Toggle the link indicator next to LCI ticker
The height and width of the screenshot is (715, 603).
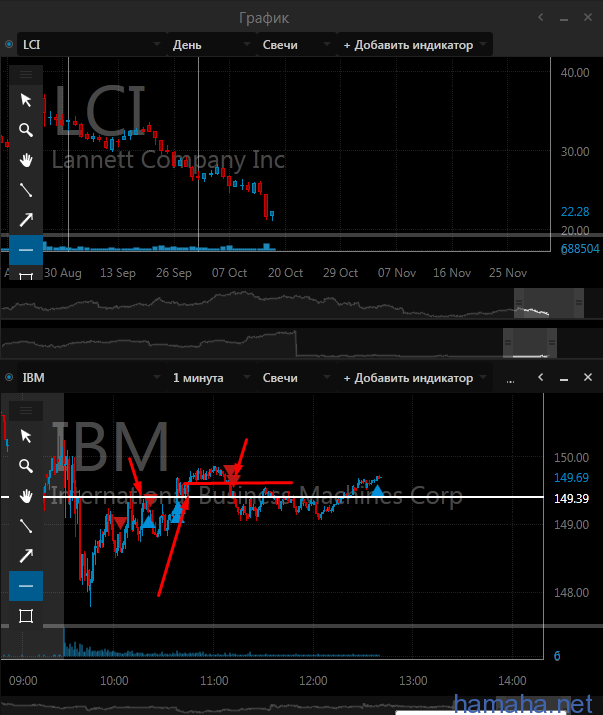coord(9,45)
